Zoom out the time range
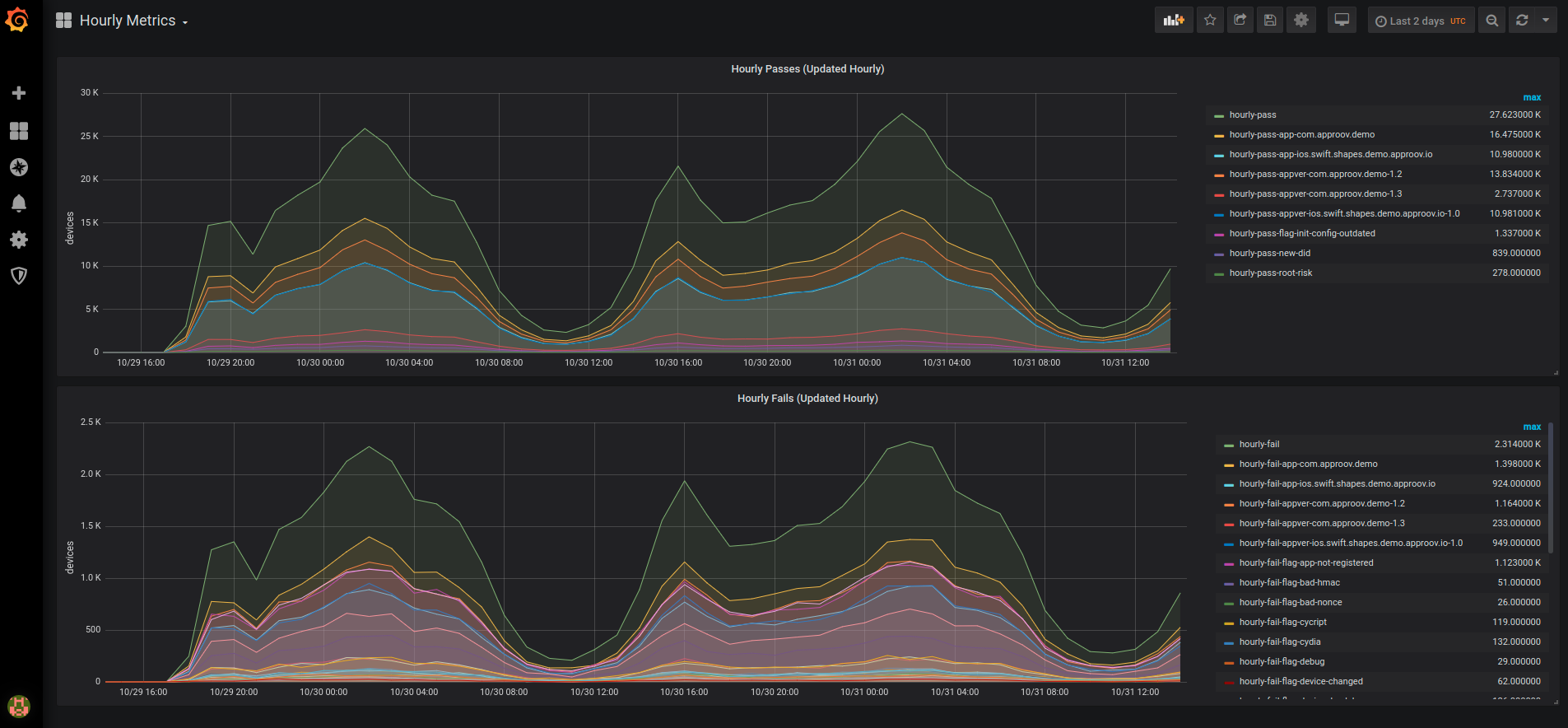 pyautogui.click(x=1492, y=21)
